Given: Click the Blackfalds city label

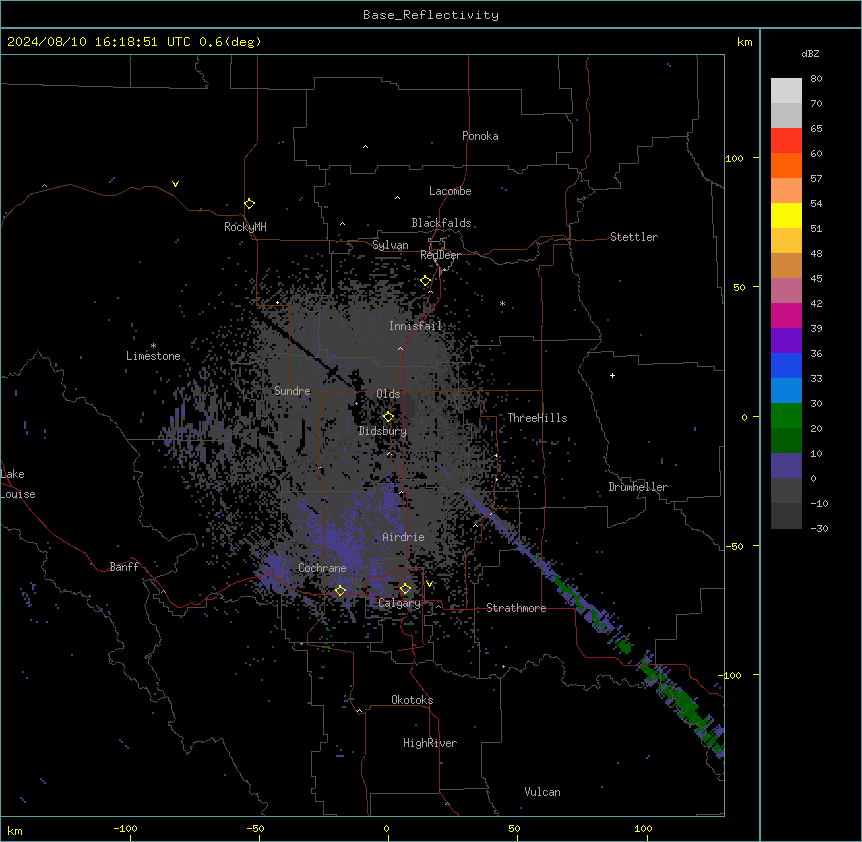Looking at the screenshot, I should click(x=441, y=223).
